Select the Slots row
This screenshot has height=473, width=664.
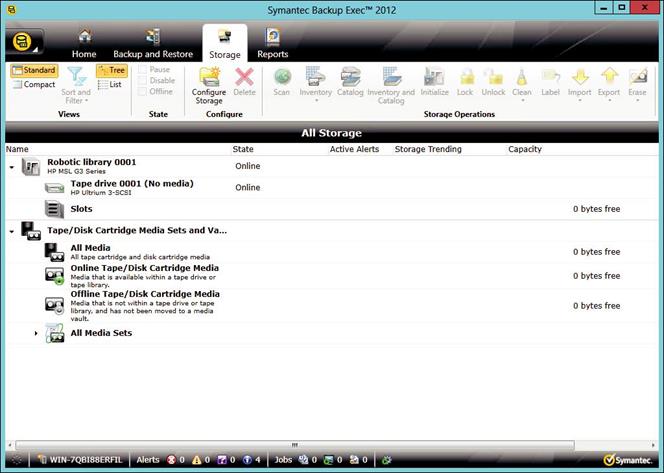coord(332,209)
